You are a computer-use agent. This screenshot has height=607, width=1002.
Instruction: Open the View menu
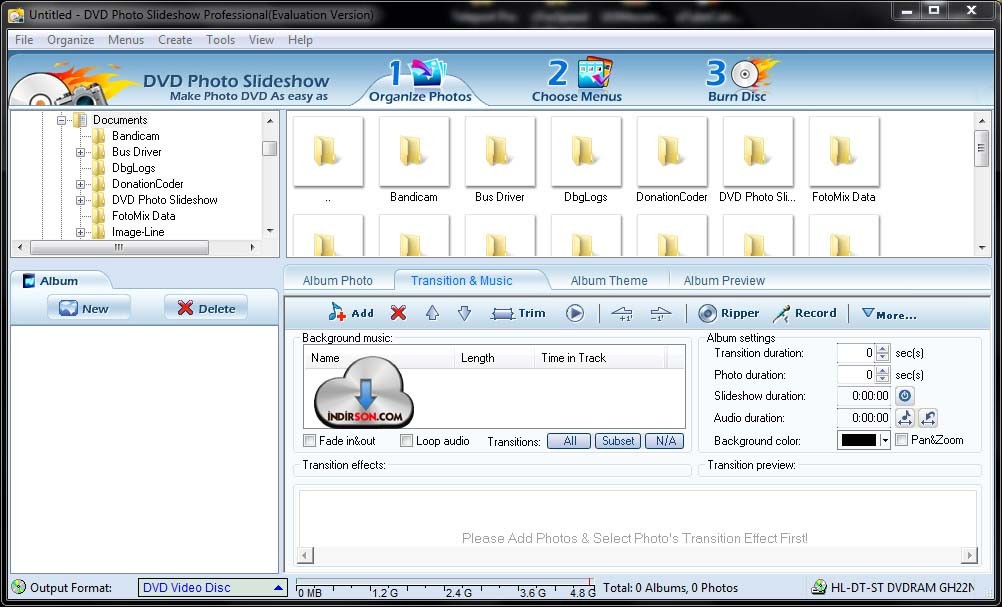(261, 40)
